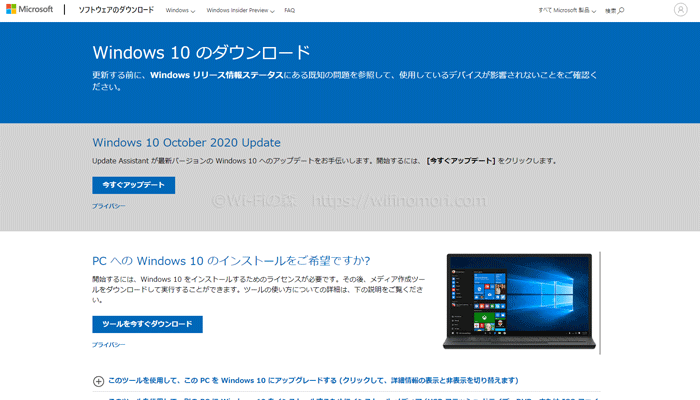
Task: Expand the Windows Insider Preview menu
Action: pyautogui.click(x=240, y=10)
